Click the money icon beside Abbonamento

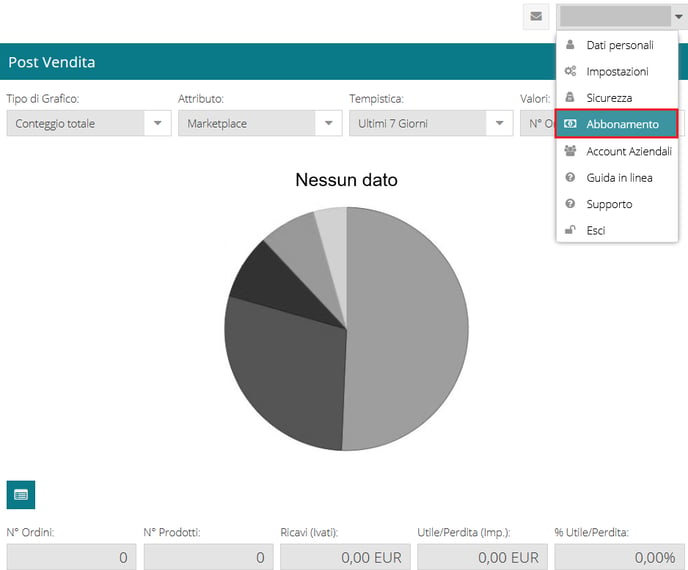tap(570, 124)
